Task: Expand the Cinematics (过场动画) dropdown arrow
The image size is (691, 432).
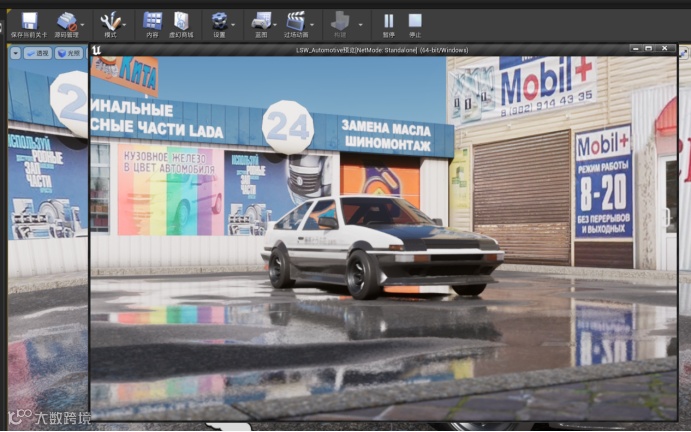Action: 312,25
